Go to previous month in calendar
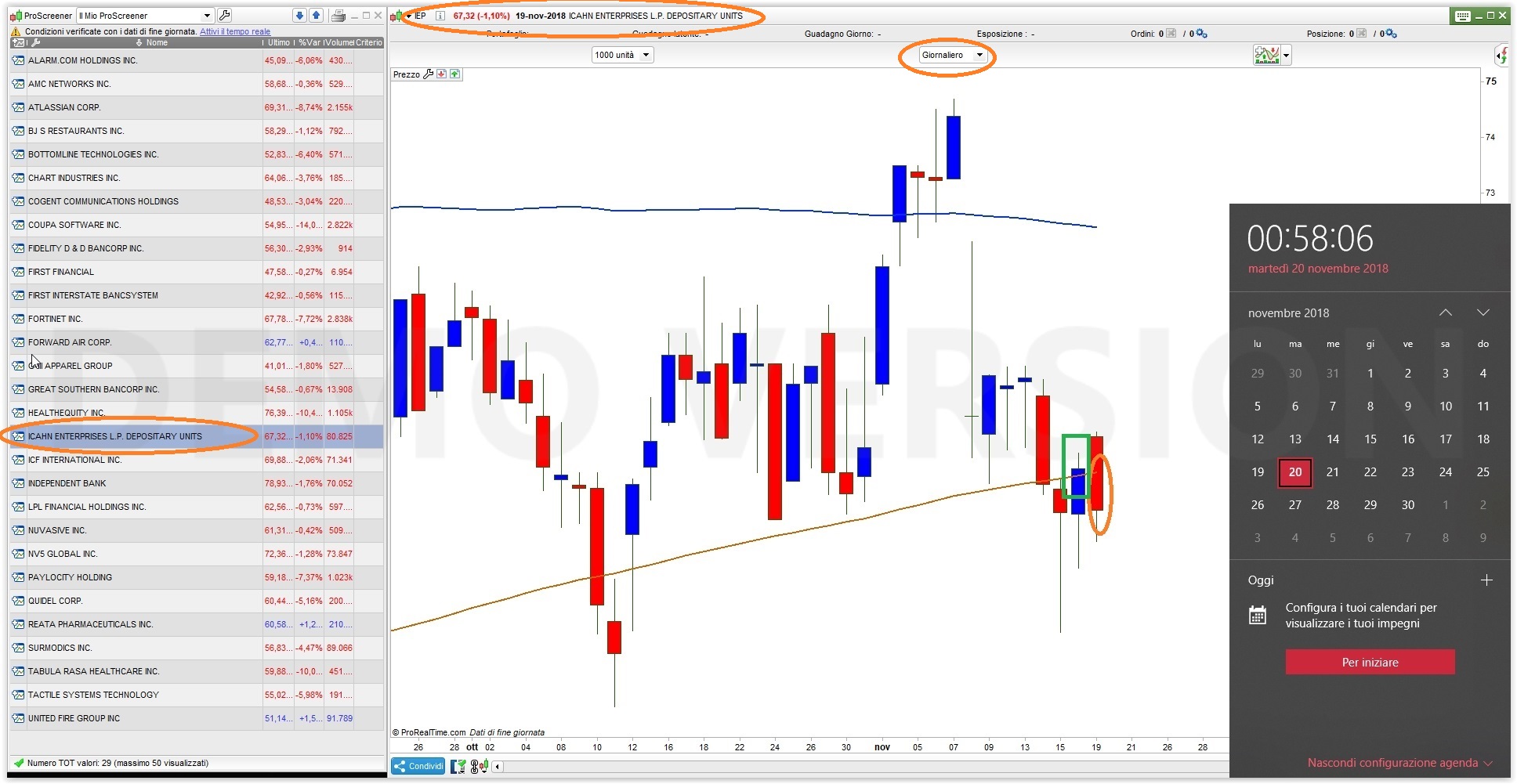1517x784 pixels. pyautogui.click(x=1446, y=313)
